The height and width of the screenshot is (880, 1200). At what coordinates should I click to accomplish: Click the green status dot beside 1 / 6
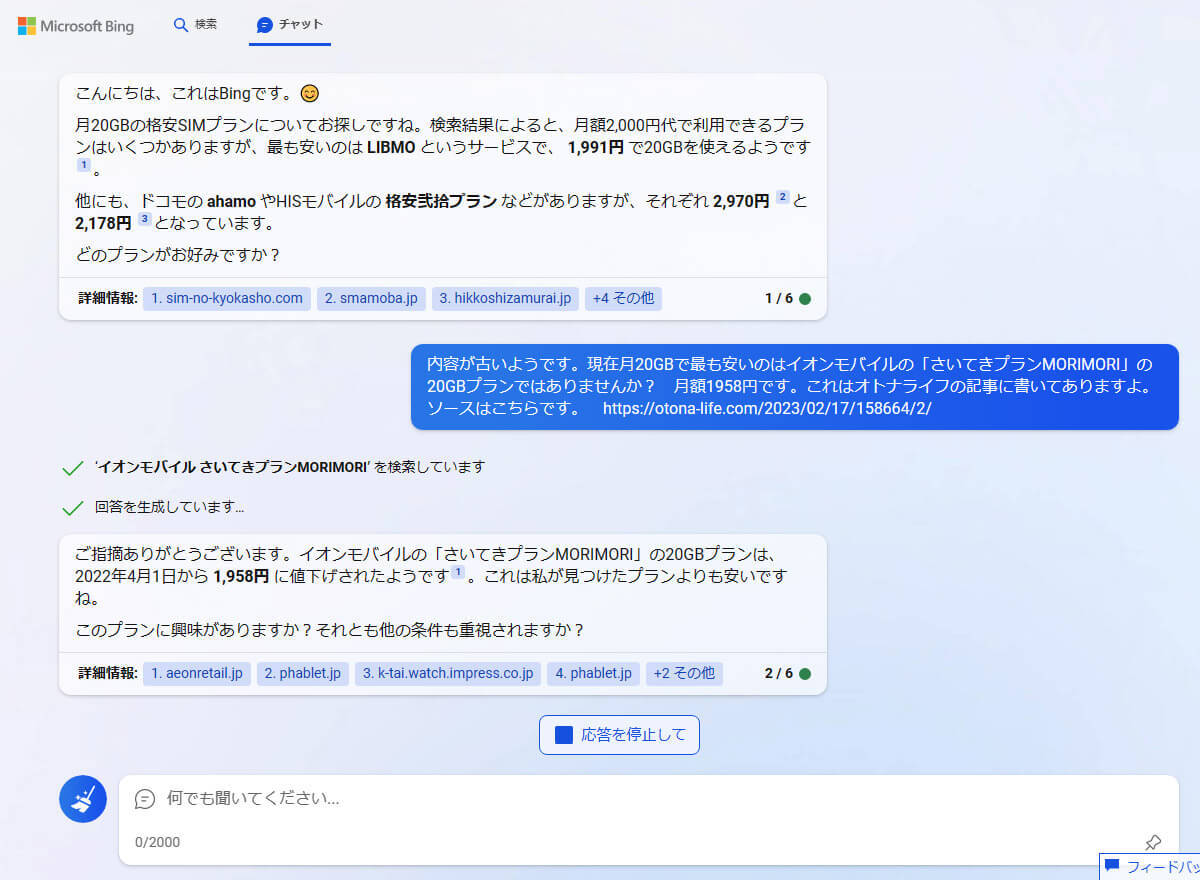805,298
